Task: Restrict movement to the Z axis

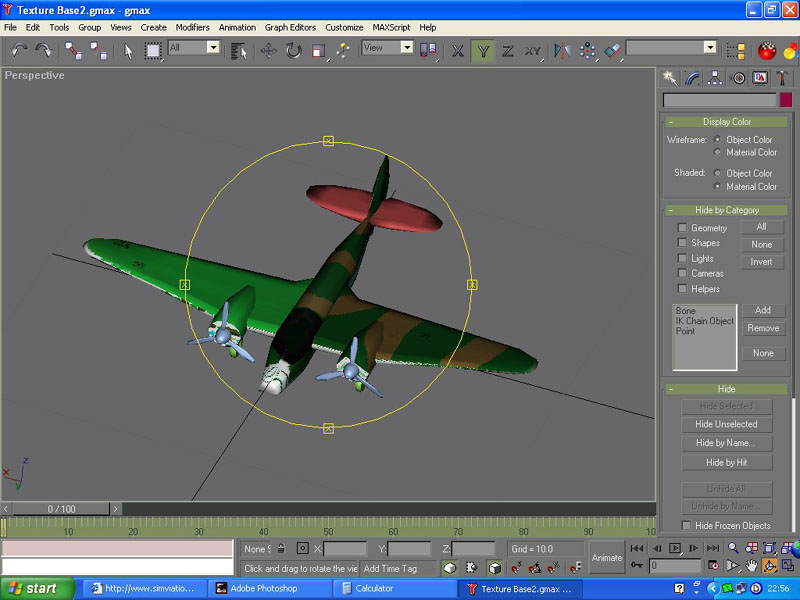Action: (508, 50)
